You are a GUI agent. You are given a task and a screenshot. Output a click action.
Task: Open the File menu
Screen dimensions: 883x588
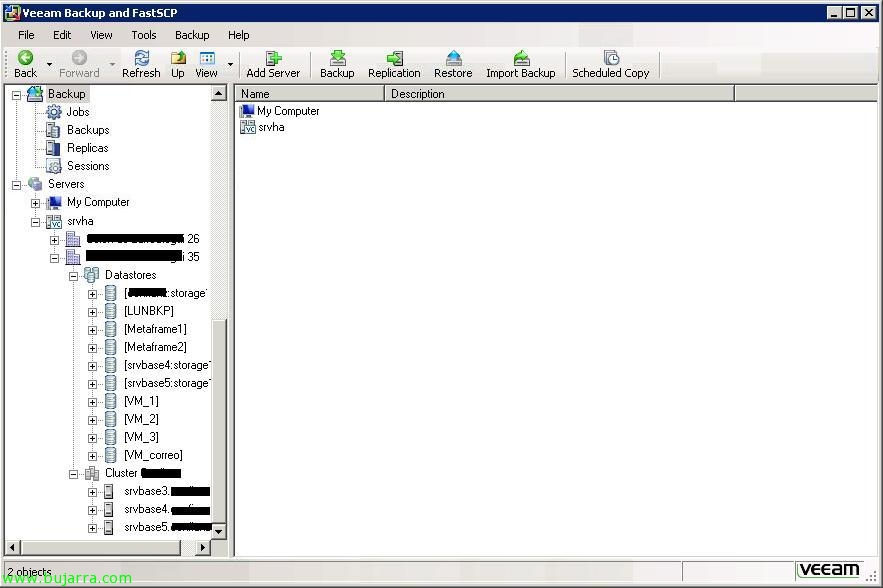(26, 35)
